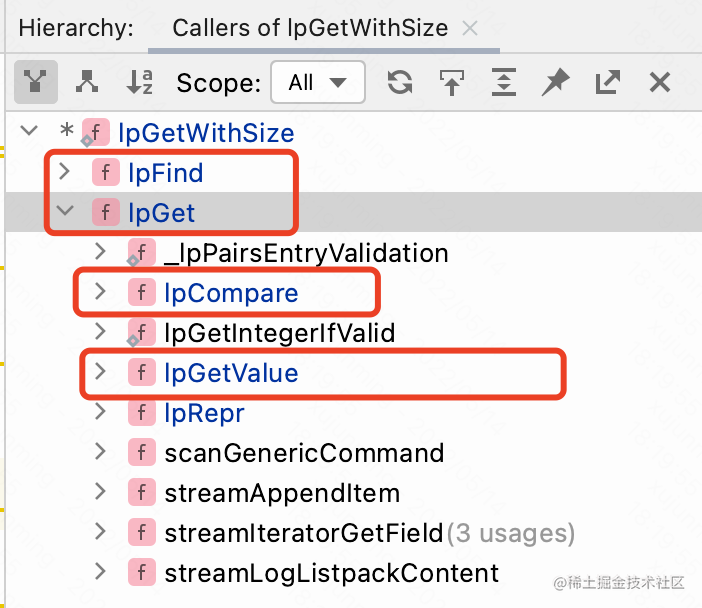The image size is (702, 608).
Task: Refresh the call hierarchy
Action: [x=400, y=82]
